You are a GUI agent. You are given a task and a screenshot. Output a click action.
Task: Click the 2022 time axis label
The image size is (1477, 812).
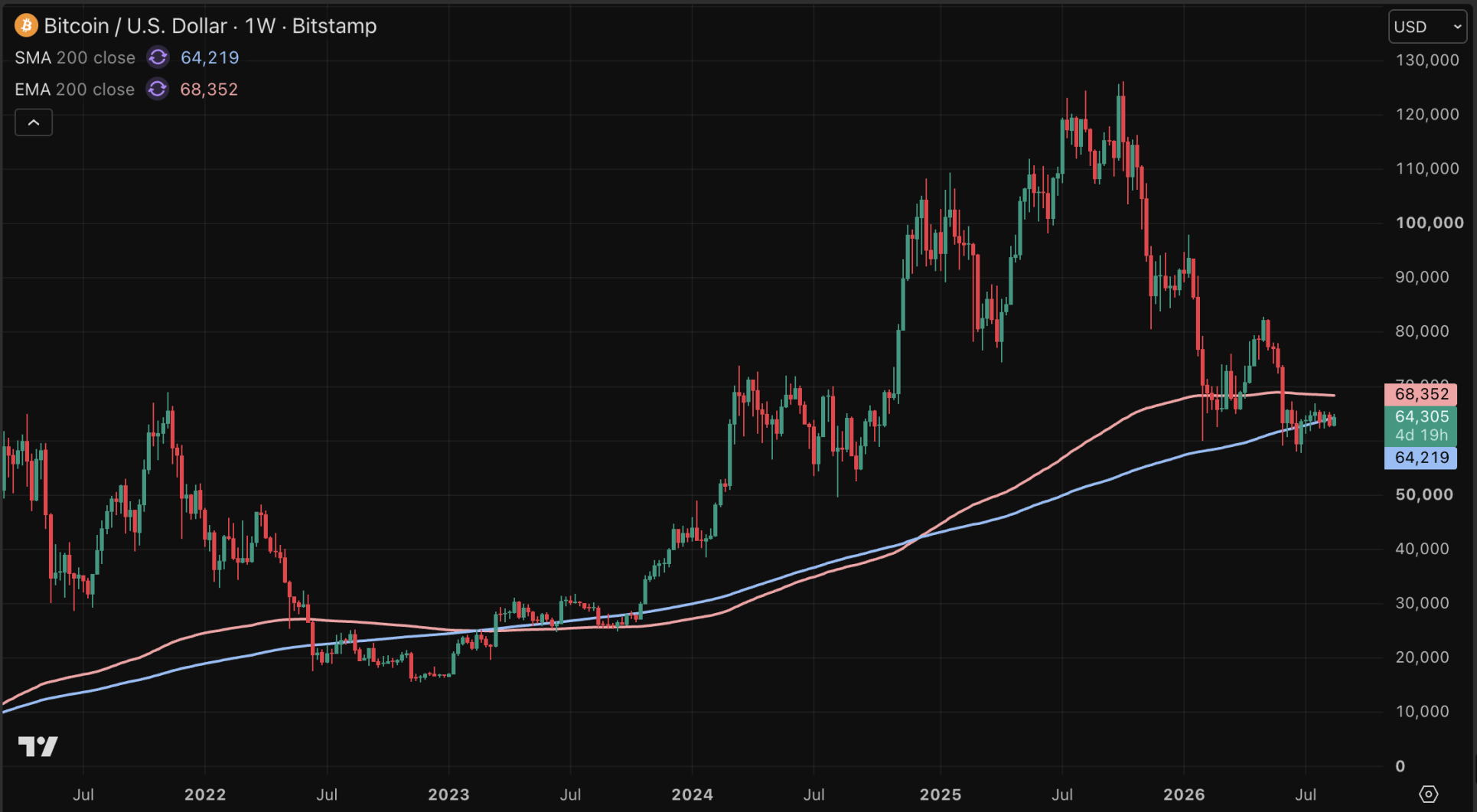tap(205, 794)
